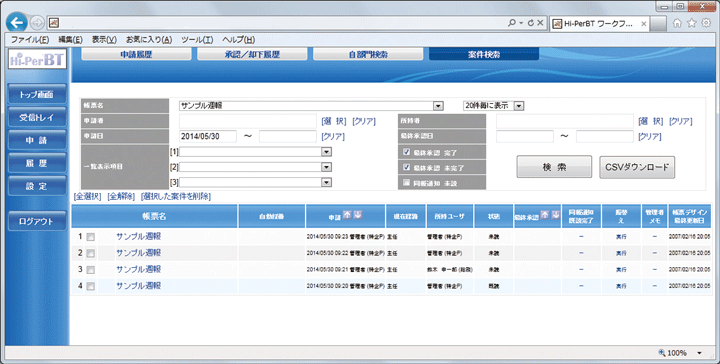Open display item dropdown [3]
Viewport: 720px width, 364px height.
(326, 182)
